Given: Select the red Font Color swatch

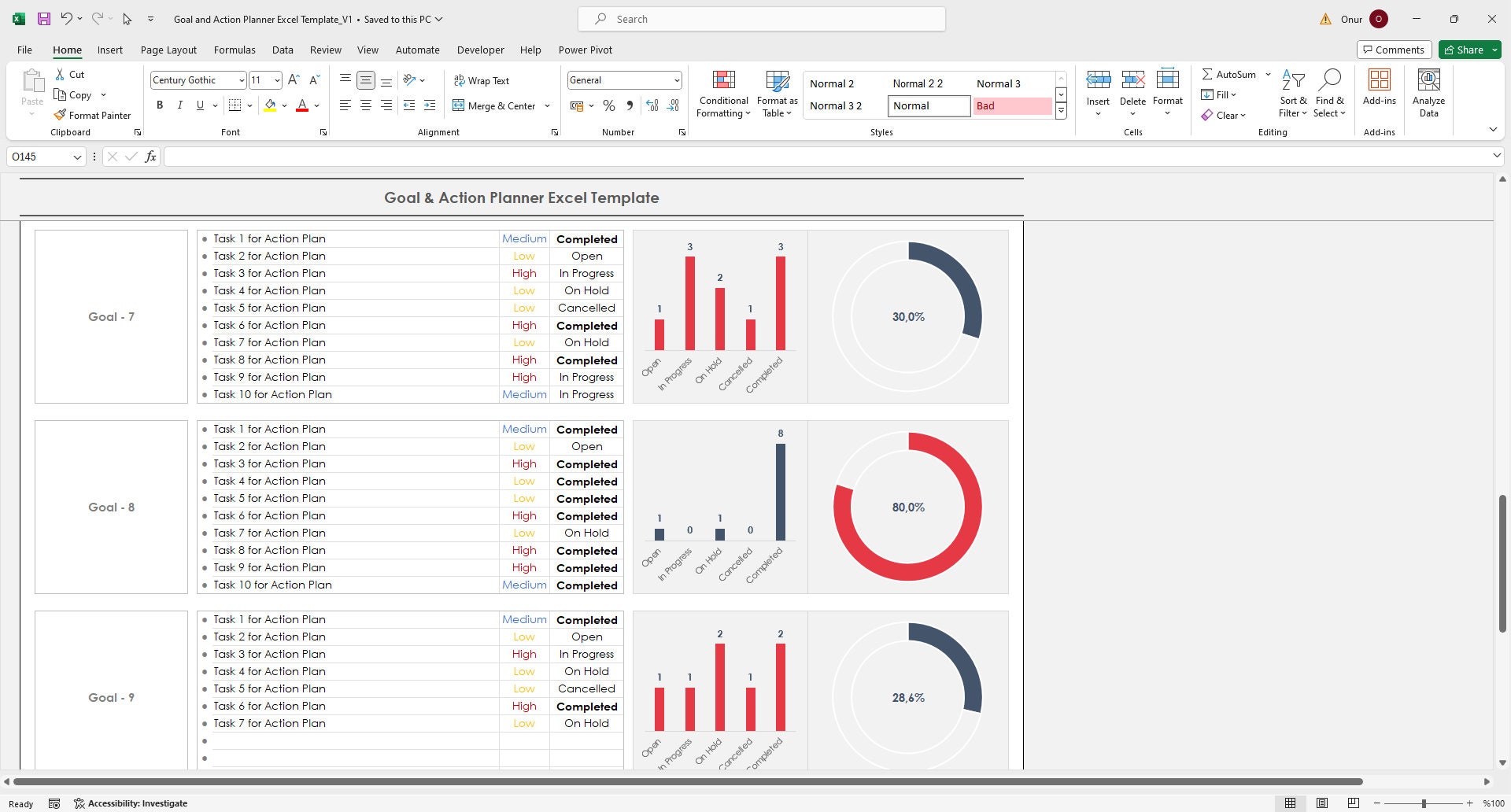Looking at the screenshot, I should [302, 105].
